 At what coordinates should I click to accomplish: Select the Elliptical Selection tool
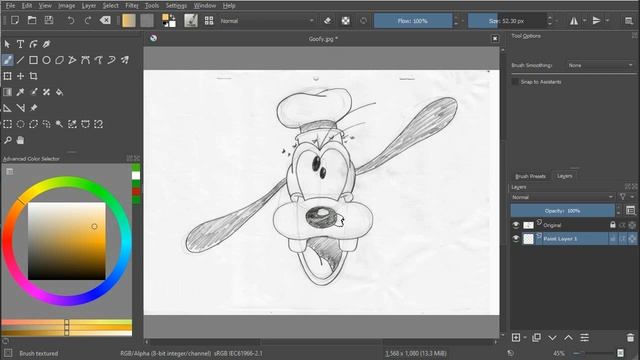click(x=20, y=124)
